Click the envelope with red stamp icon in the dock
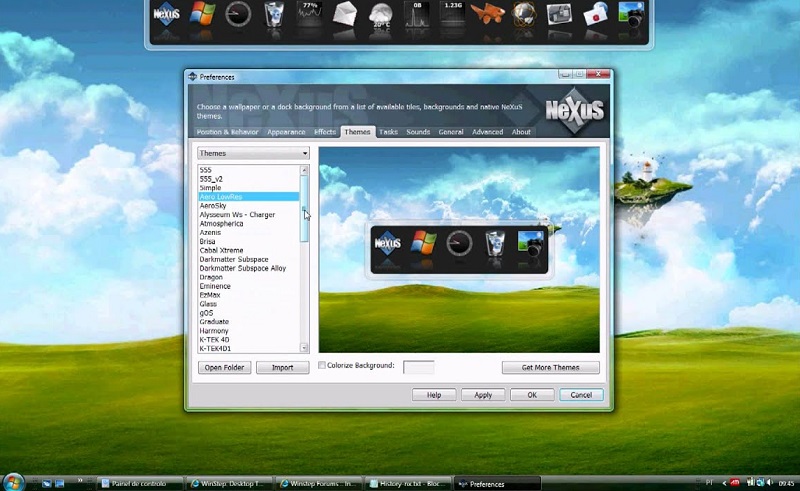The height and width of the screenshot is (491, 800). 595,14
